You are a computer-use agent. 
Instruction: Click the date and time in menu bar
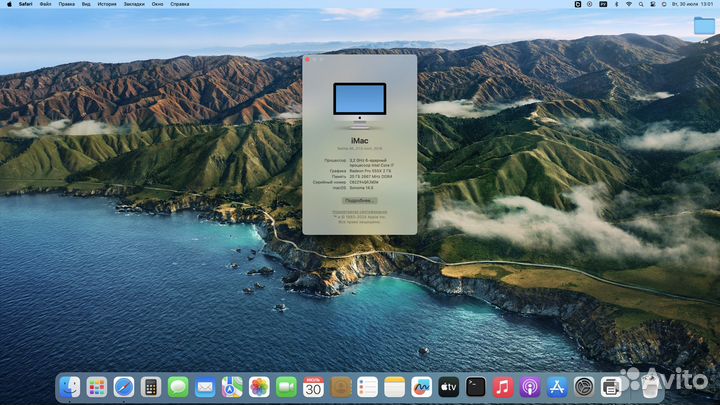692,4
